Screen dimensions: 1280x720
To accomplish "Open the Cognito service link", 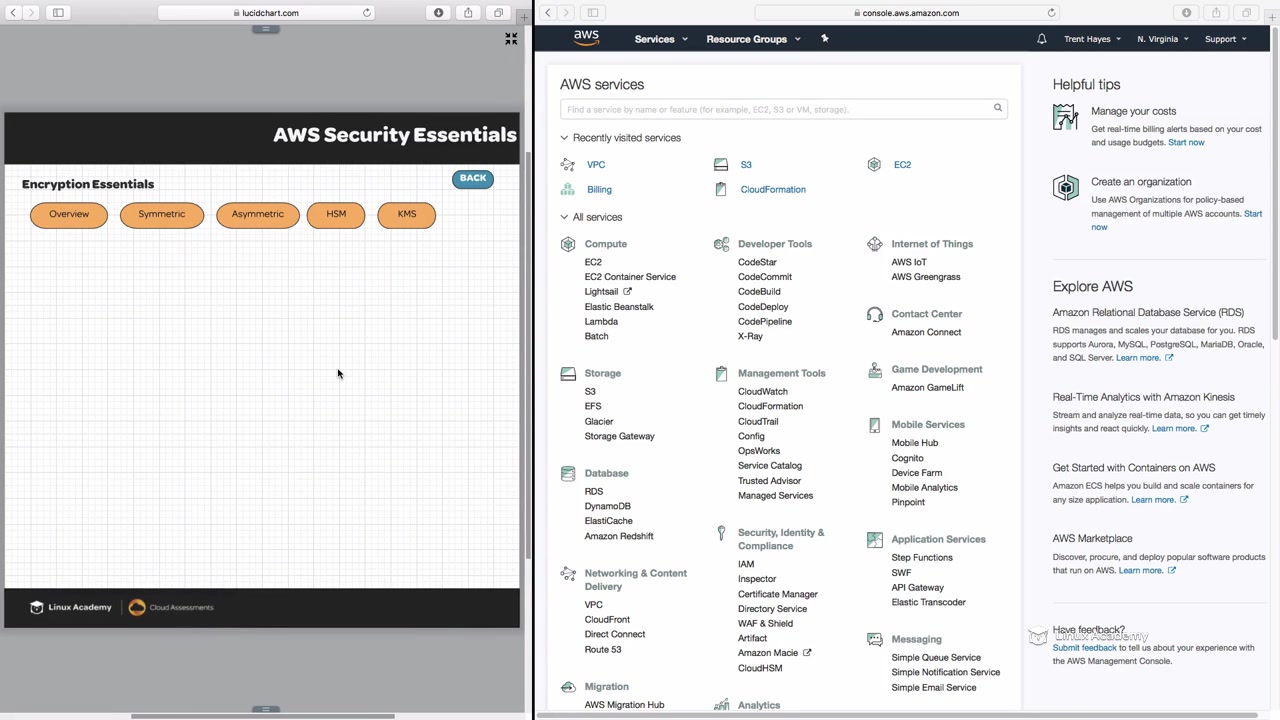I will (908, 458).
